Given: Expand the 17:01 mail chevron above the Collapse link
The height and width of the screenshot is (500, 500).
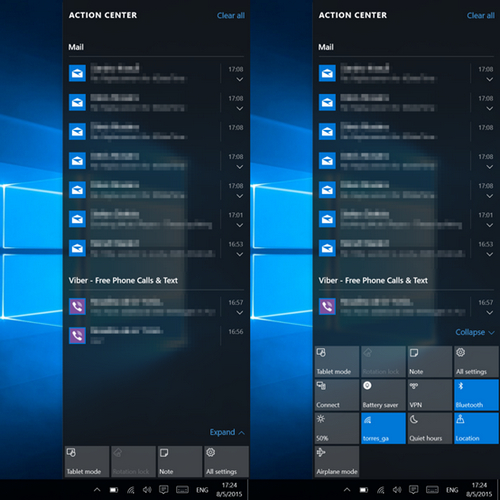Looking at the screenshot, I should click(x=489, y=225).
